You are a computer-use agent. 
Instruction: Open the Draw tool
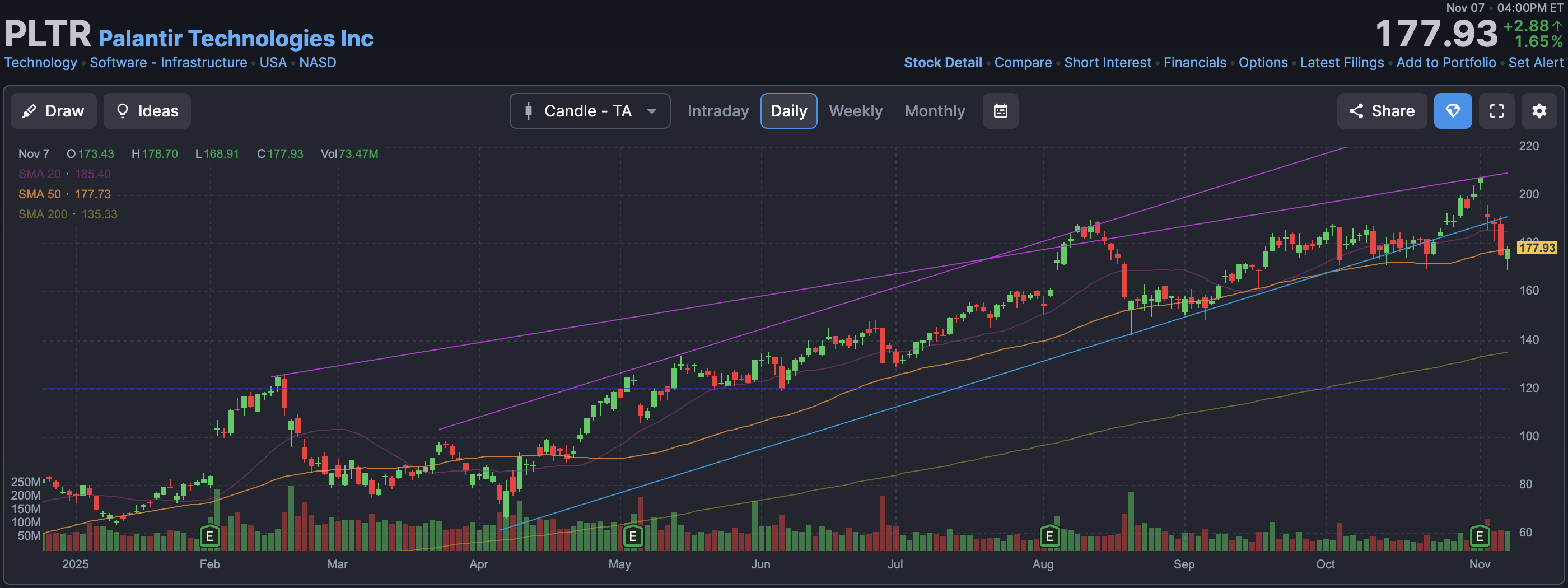(54, 111)
